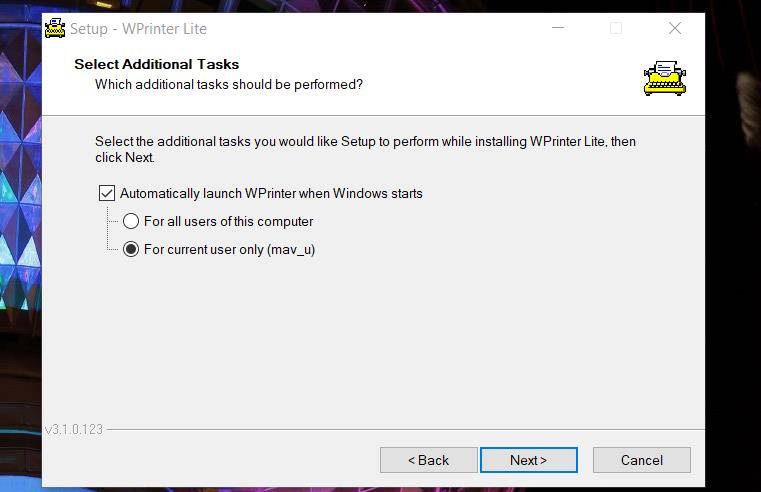Image resolution: width=761 pixels, height=492 pixels.
Task: Close the WPrinter Lite setup window
Action: point(675,29)
